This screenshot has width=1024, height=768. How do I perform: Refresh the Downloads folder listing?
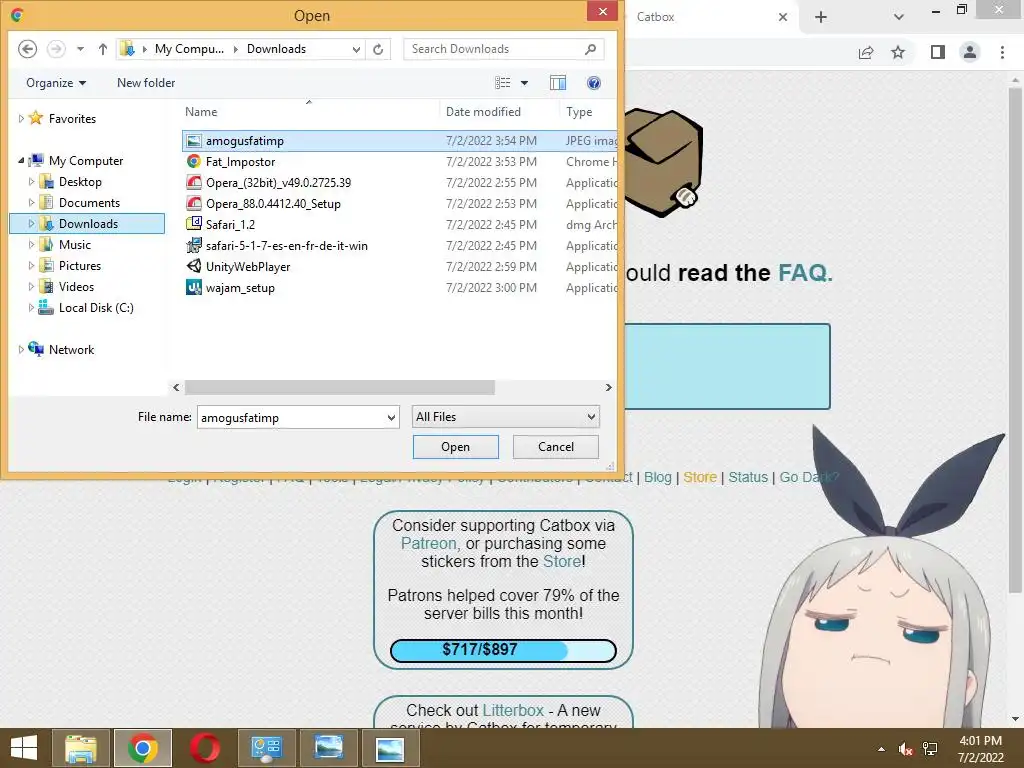378,49
